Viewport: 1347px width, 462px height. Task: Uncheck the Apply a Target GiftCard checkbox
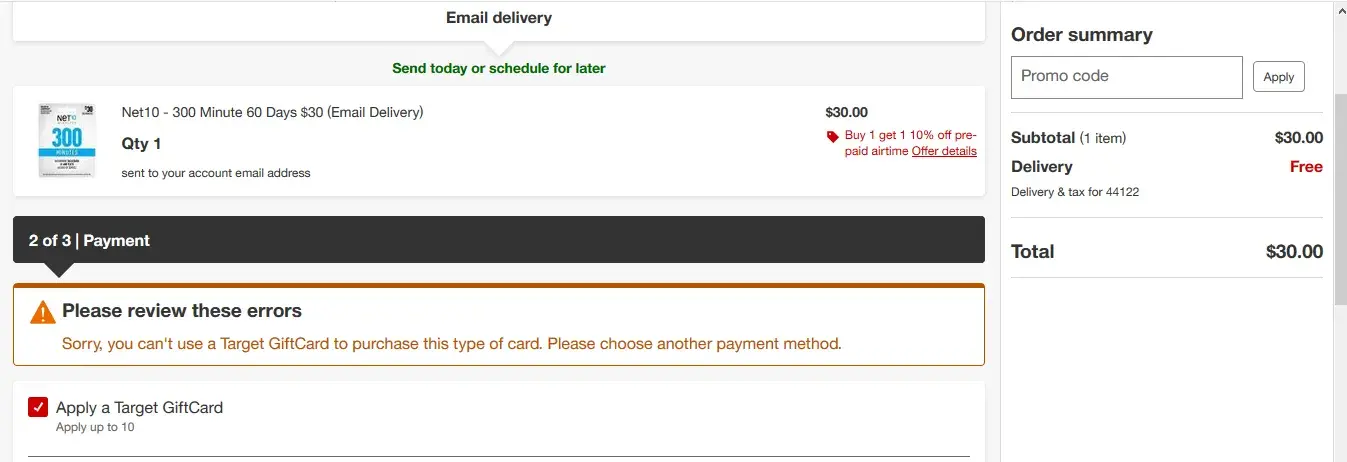pyautogui.click(x=38, y=407)
